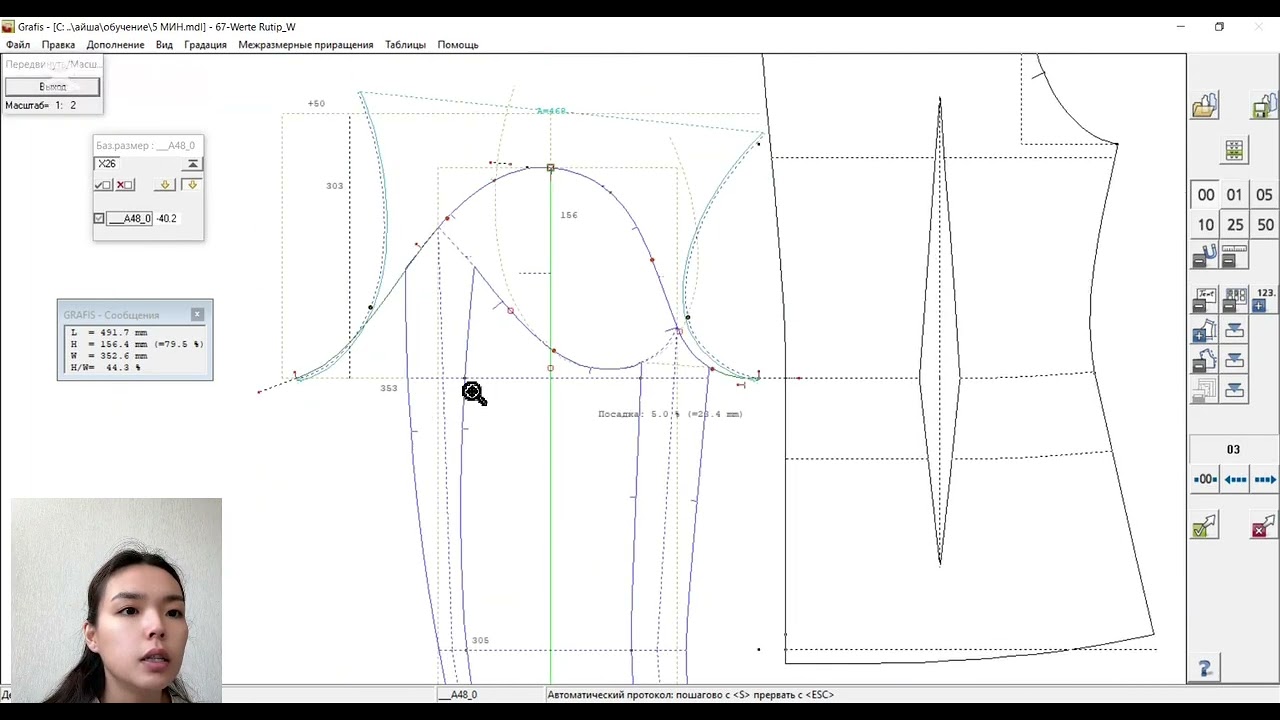Viewport: 1280px width, 720px height.
Task: Select the 05 step button
Action: point(1265,195)
